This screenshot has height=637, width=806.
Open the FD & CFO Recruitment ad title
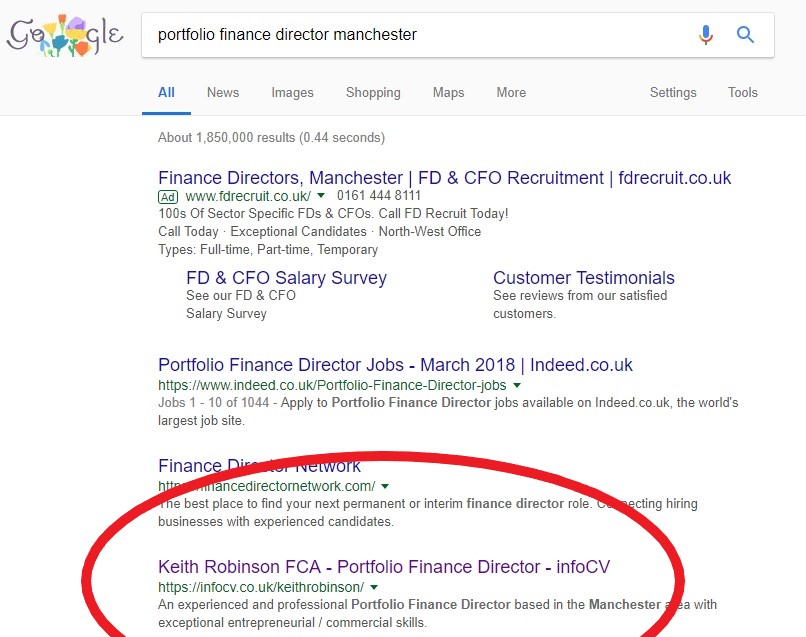(444, 178)
